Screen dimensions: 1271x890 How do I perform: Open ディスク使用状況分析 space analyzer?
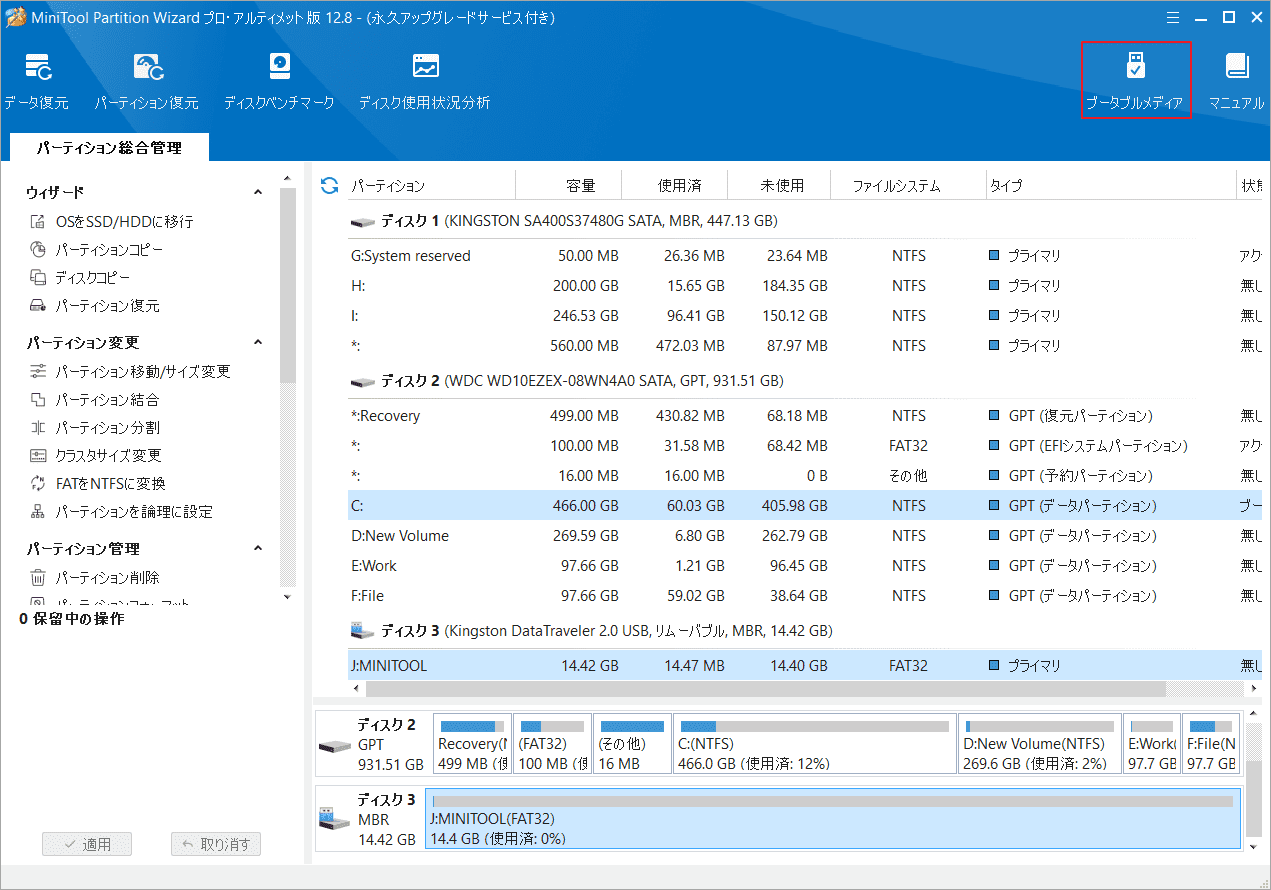point(425,80)
